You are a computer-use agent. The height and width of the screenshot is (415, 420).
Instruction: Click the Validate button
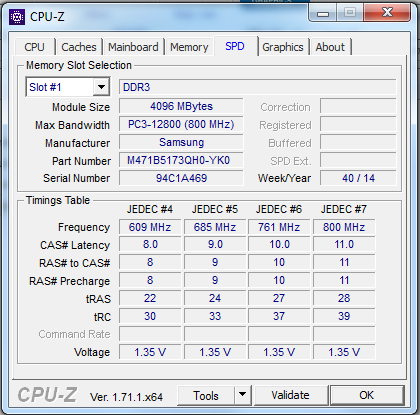(290, 395)
